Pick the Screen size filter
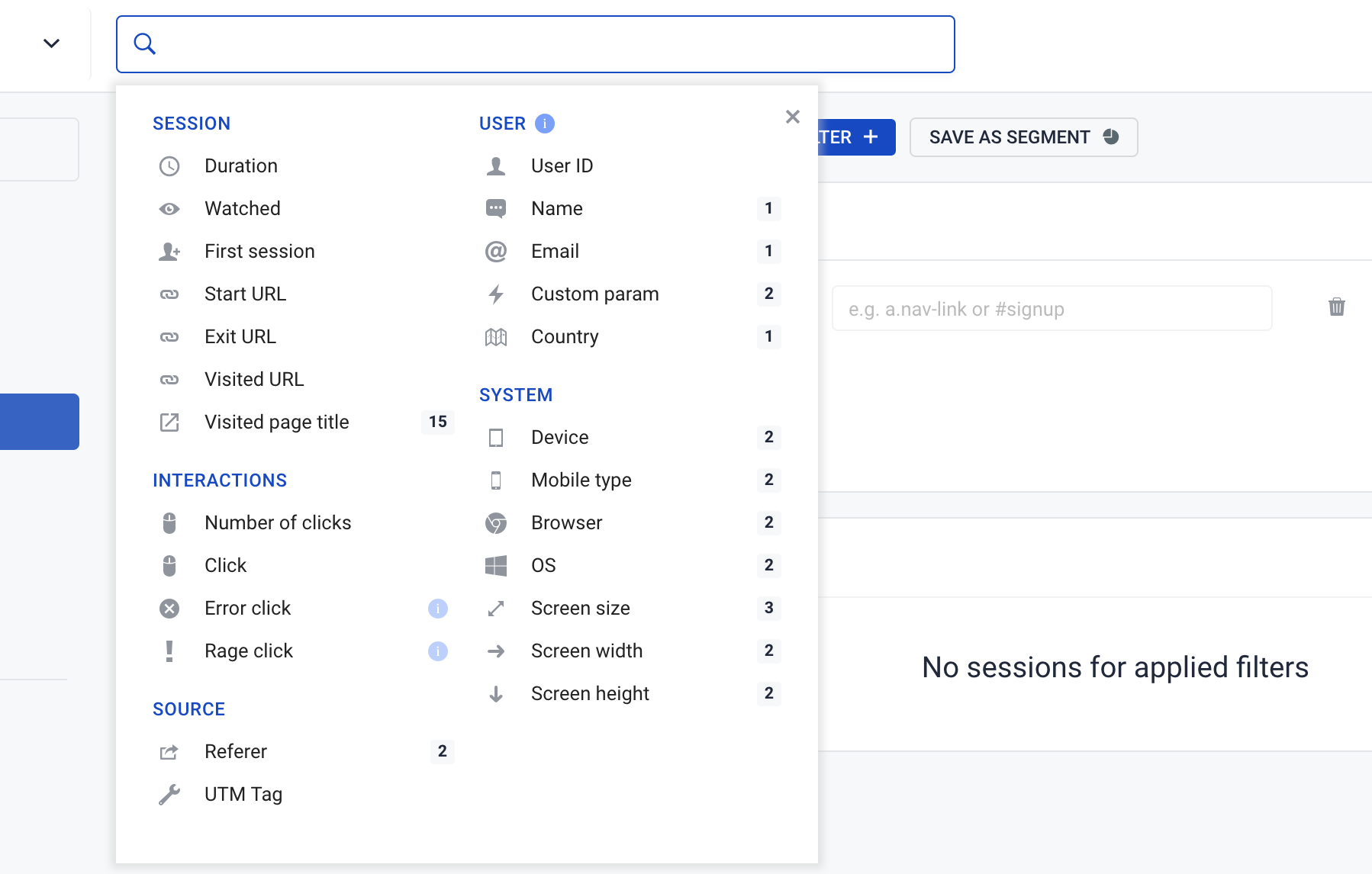 coord(580,609)
